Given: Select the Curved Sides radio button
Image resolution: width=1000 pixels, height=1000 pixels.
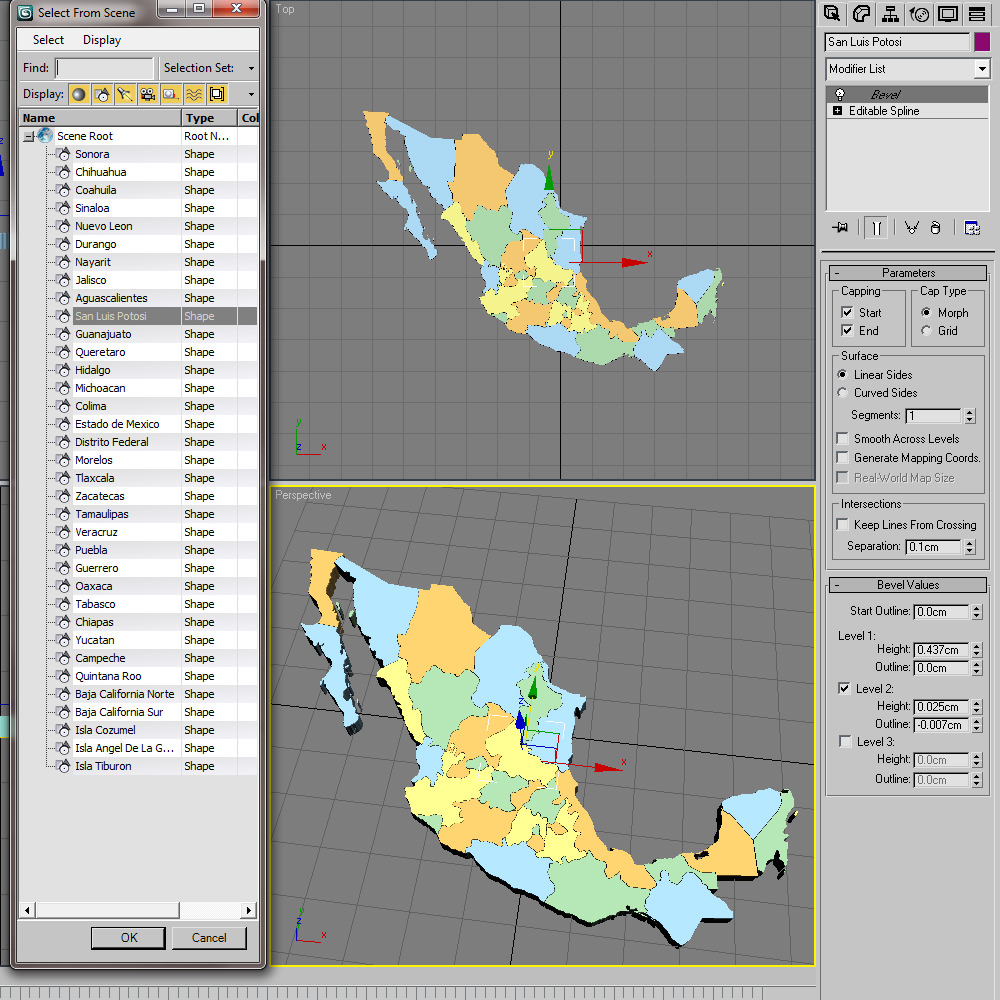Looking at the screenshot, I should [x=841, y=392].
